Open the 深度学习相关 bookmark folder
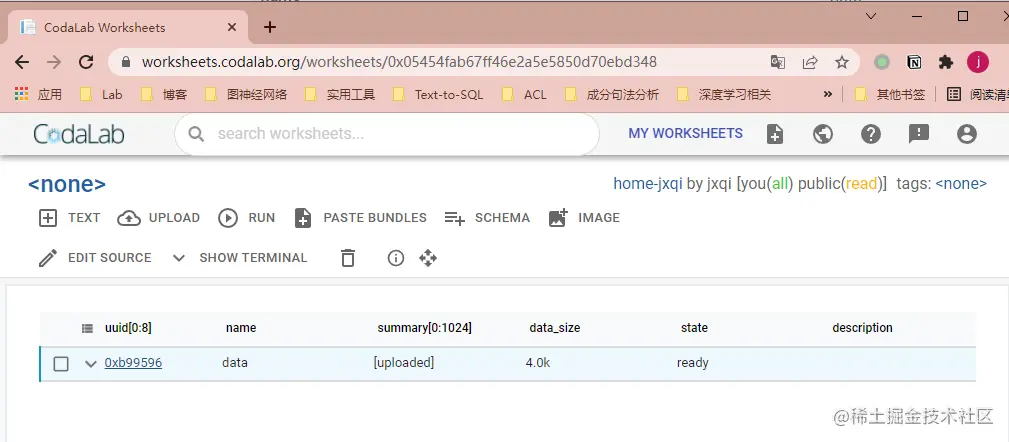Viewport: 1009px width, 442px height. pyautogui.click(x=723, y=95)
